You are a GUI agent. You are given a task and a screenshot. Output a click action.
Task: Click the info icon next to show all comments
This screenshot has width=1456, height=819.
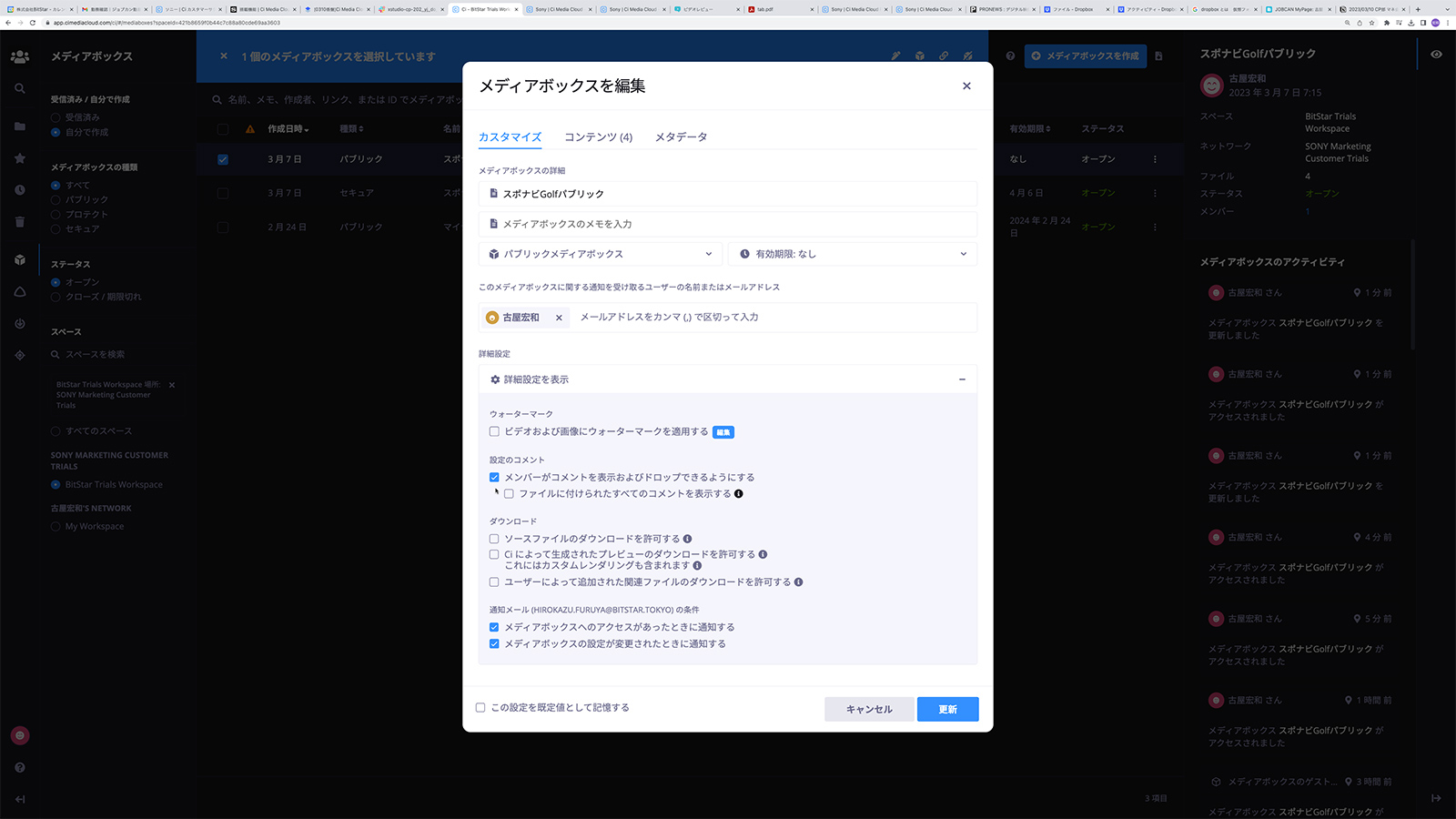click(x=739, y=494)
